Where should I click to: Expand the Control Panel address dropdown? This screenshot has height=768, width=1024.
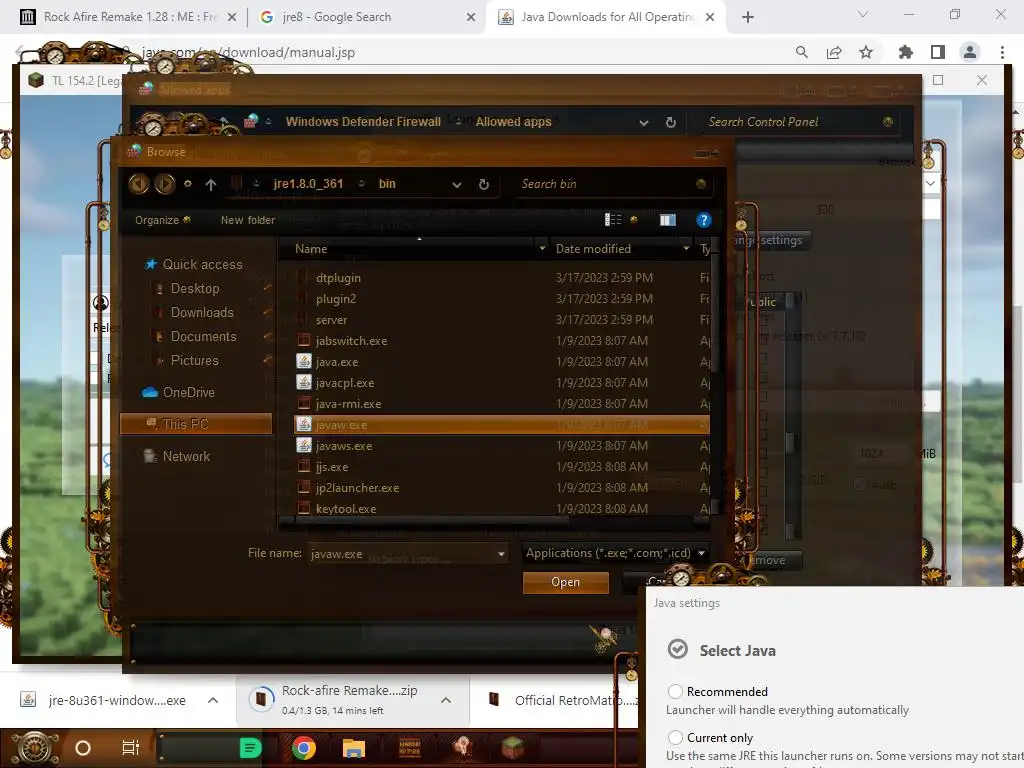click(x=643, y=123)
